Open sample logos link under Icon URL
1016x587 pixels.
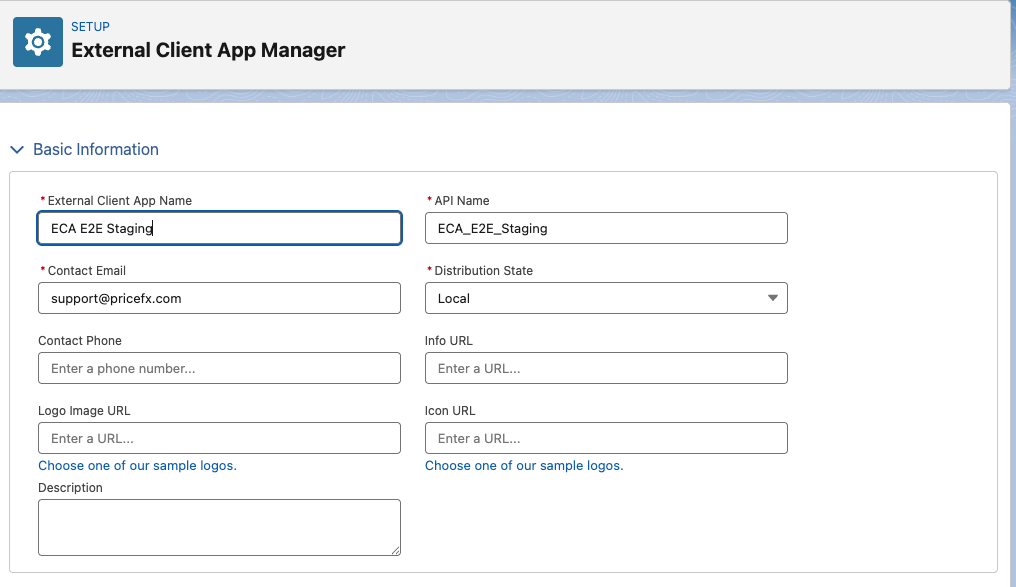524,466
